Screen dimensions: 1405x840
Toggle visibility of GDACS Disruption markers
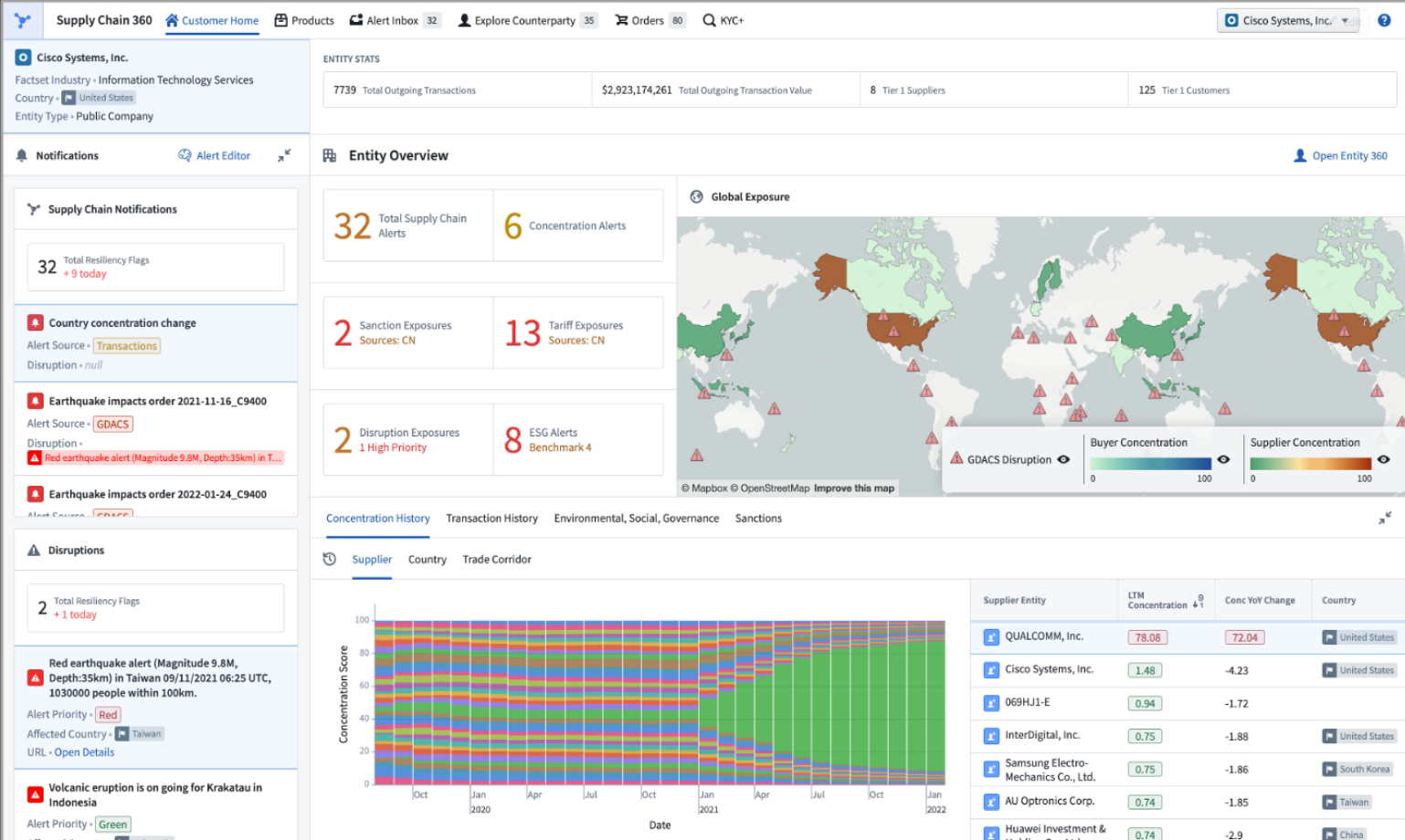coord(1064,459)
